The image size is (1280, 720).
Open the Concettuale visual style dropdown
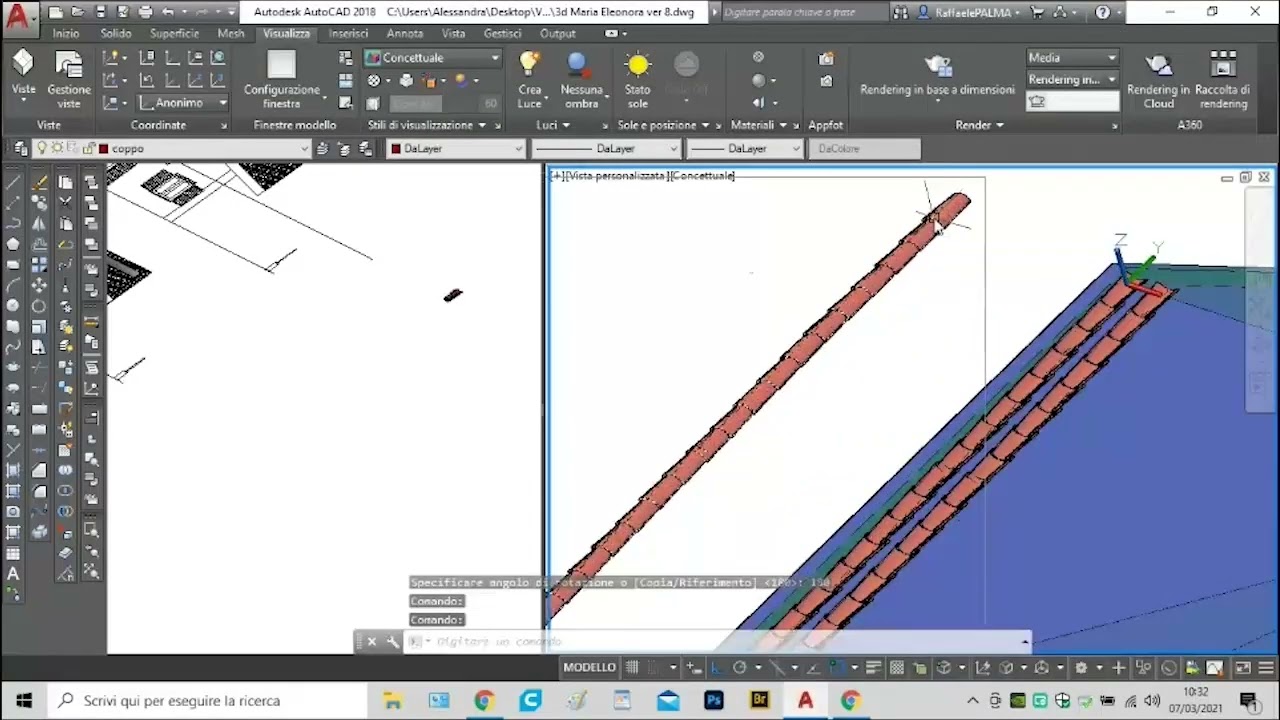point(432,58)
